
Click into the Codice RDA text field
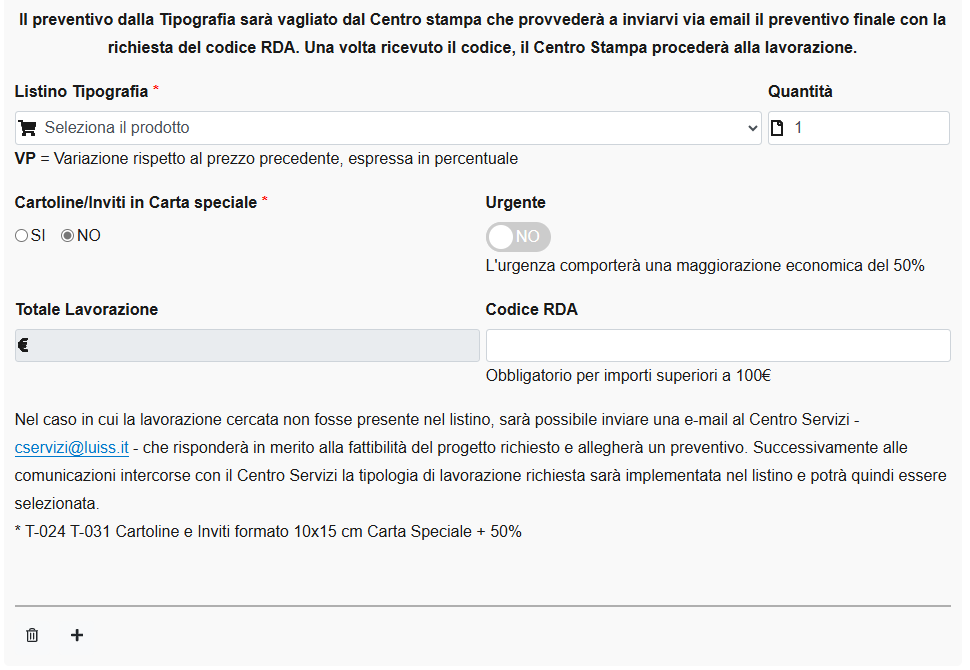click(718, 345)
